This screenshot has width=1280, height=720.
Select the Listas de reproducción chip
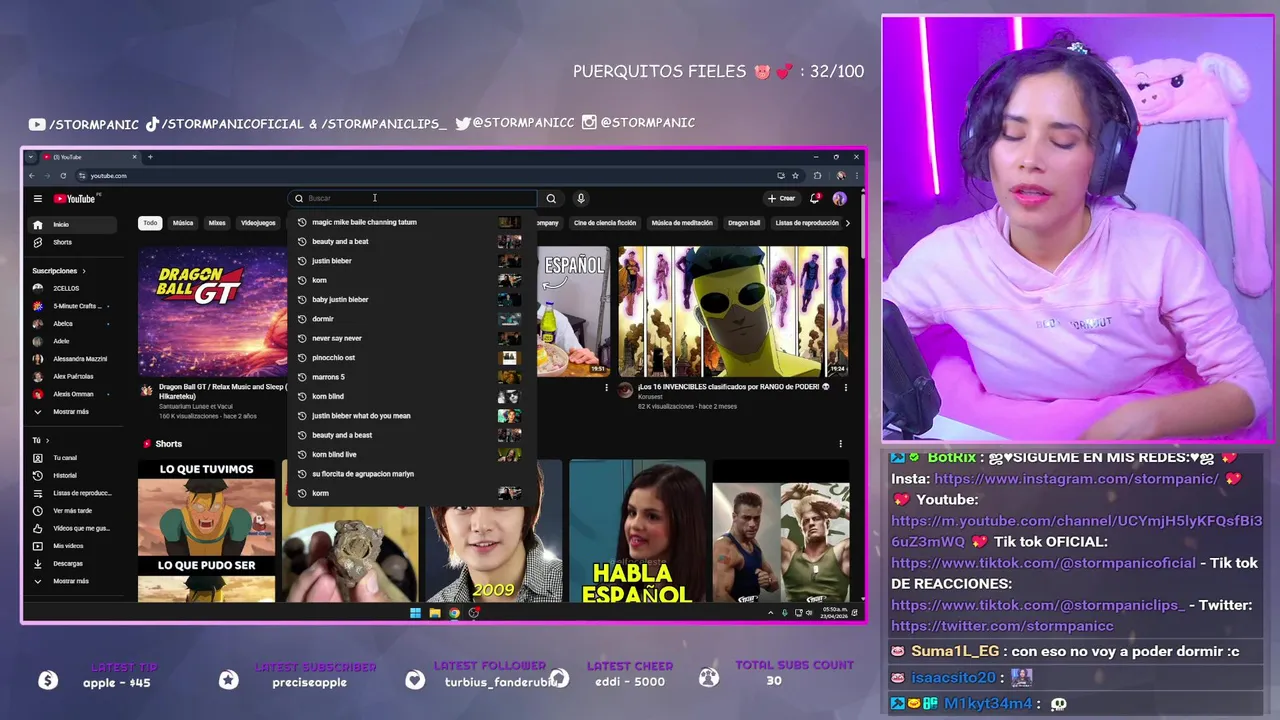[807, 223]
